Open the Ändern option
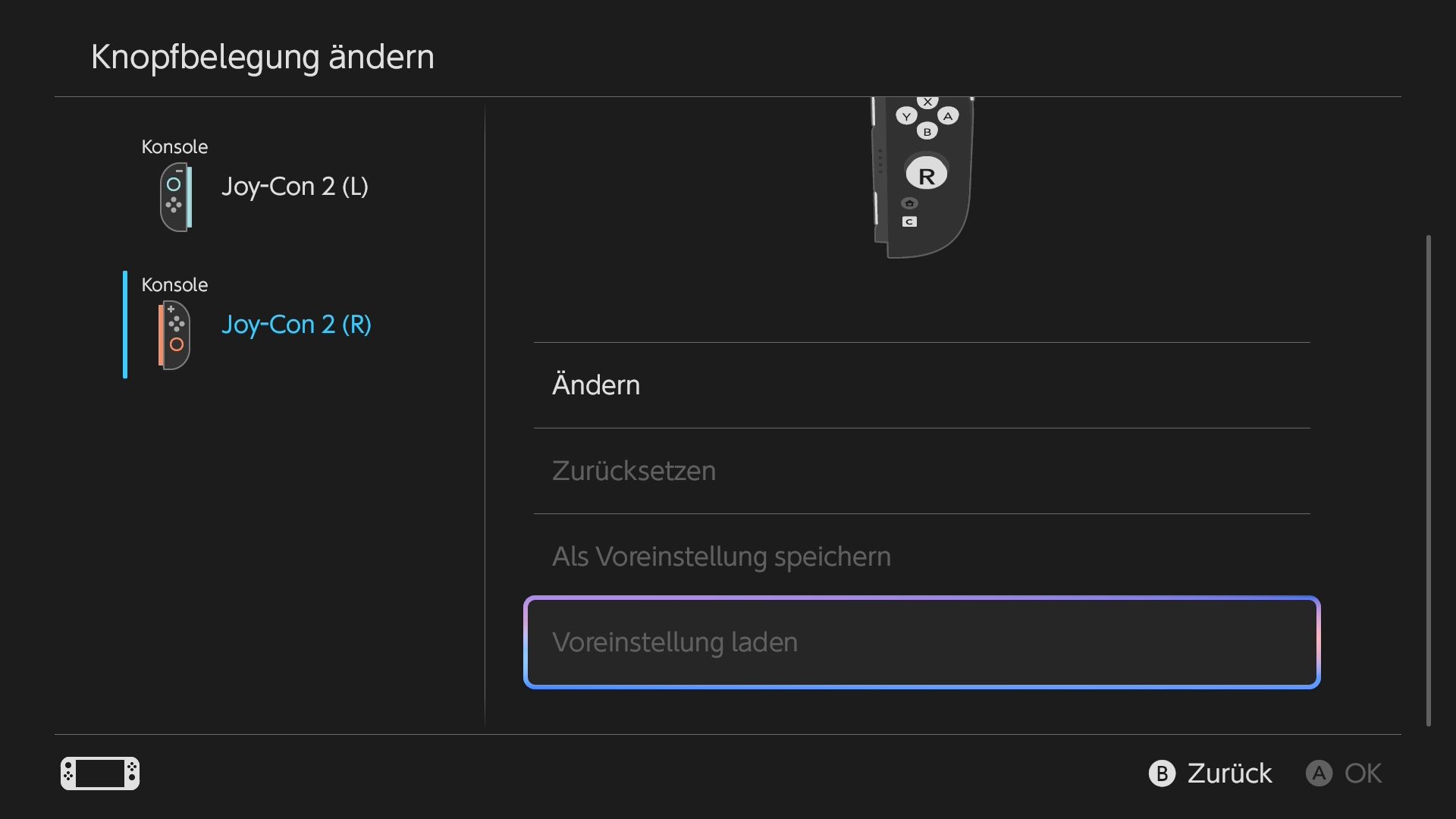Viewport: 1456px width, 819px height. (922, 385)
